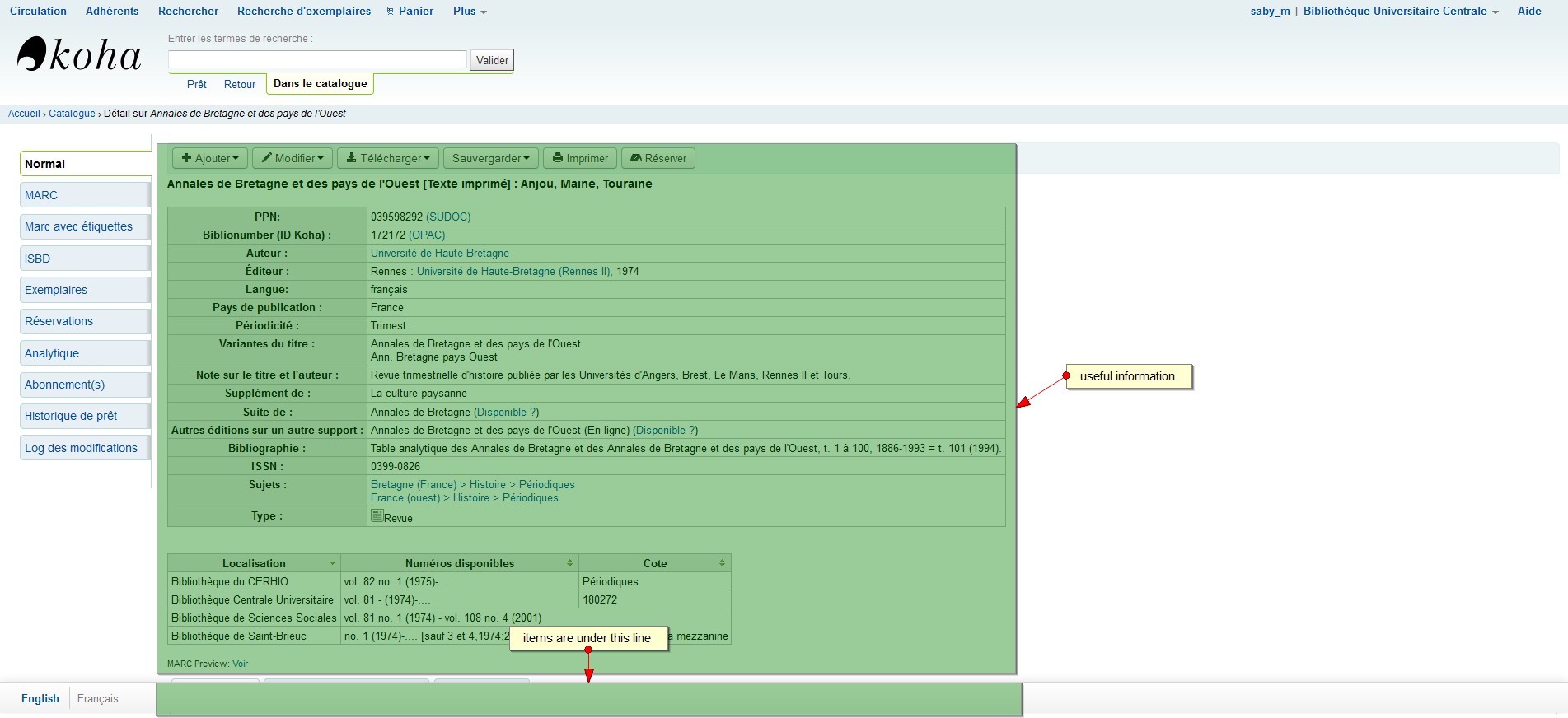The width and height of the screenshot is (1568, 718).
Task: Switch to the Prêt search tab
Action: coord(196,84)
